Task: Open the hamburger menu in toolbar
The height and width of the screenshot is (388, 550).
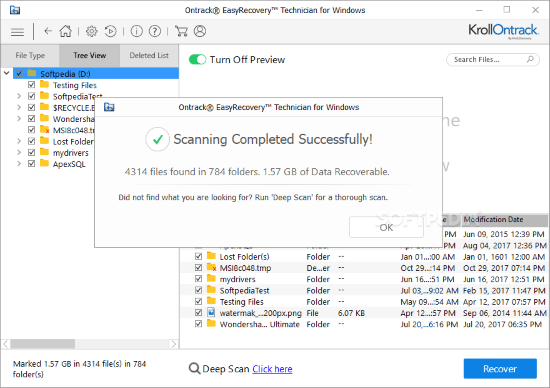Action: (x=17, y=32)
